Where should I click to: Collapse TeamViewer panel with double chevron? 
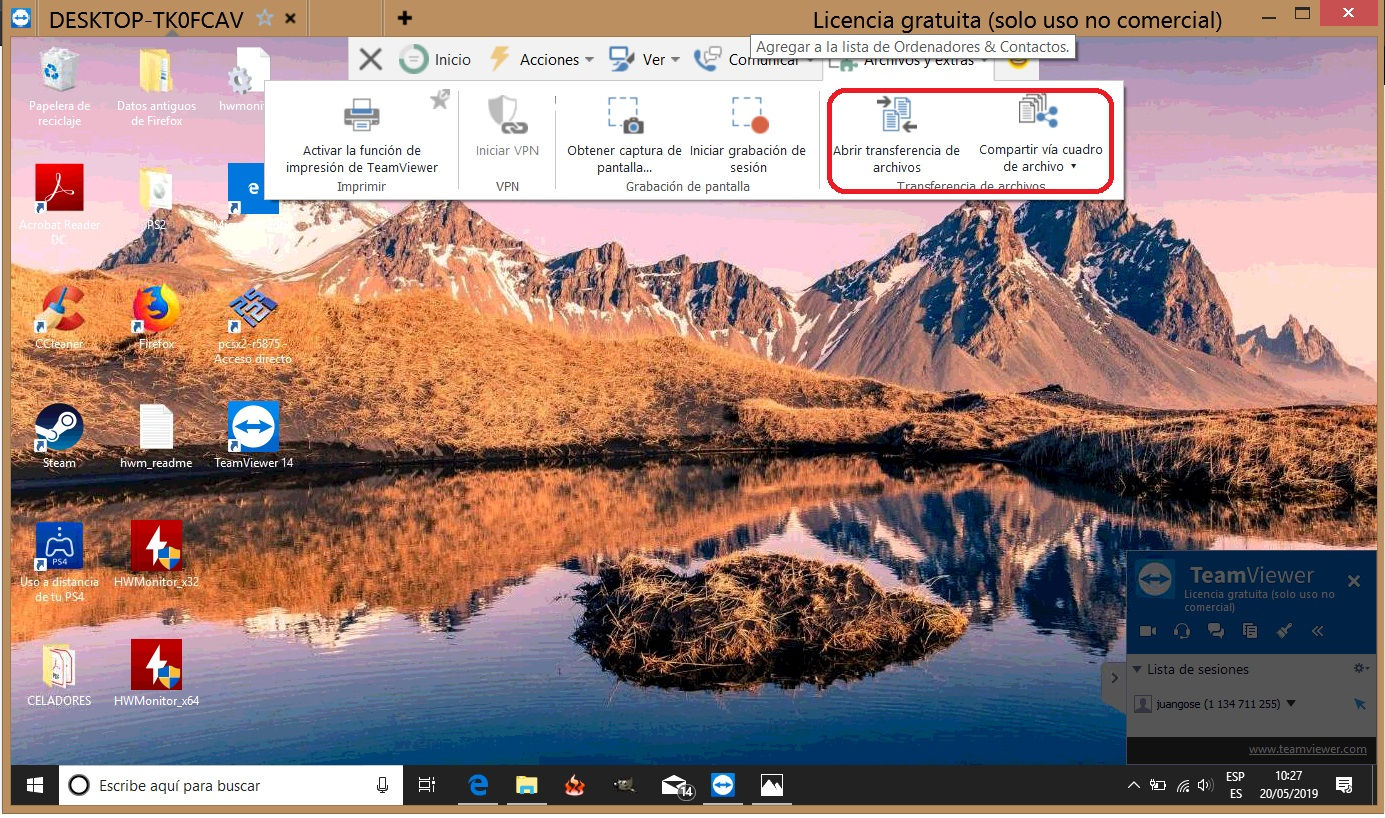click(1318, 631)
